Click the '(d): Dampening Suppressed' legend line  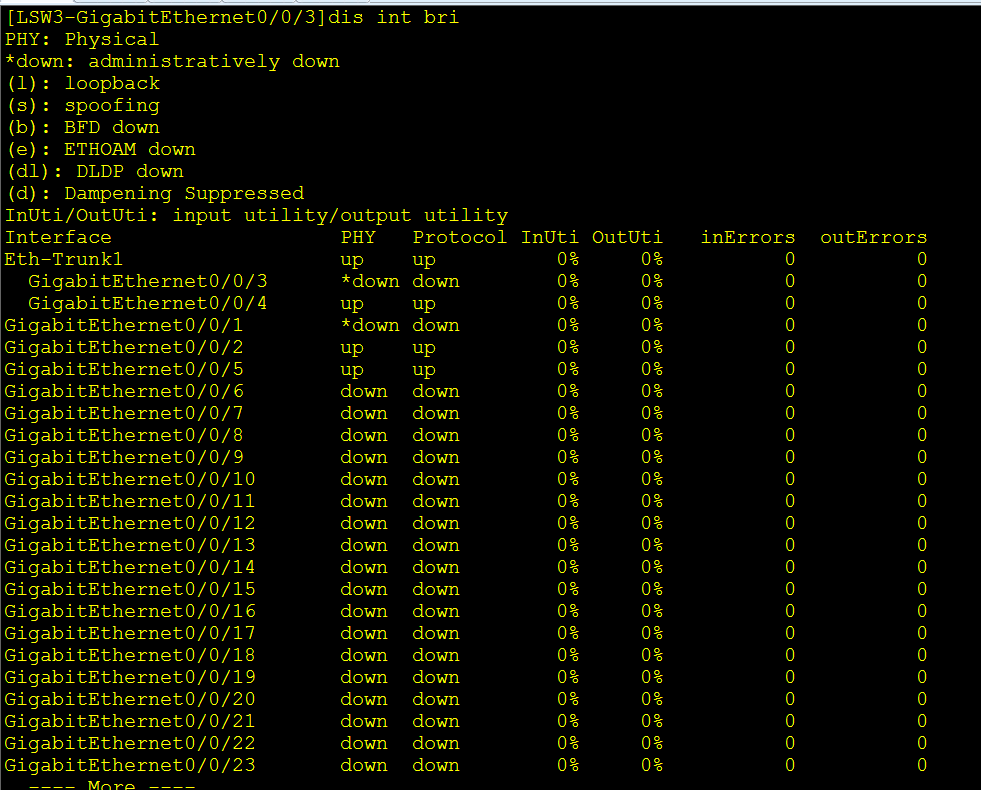(154, 193)
